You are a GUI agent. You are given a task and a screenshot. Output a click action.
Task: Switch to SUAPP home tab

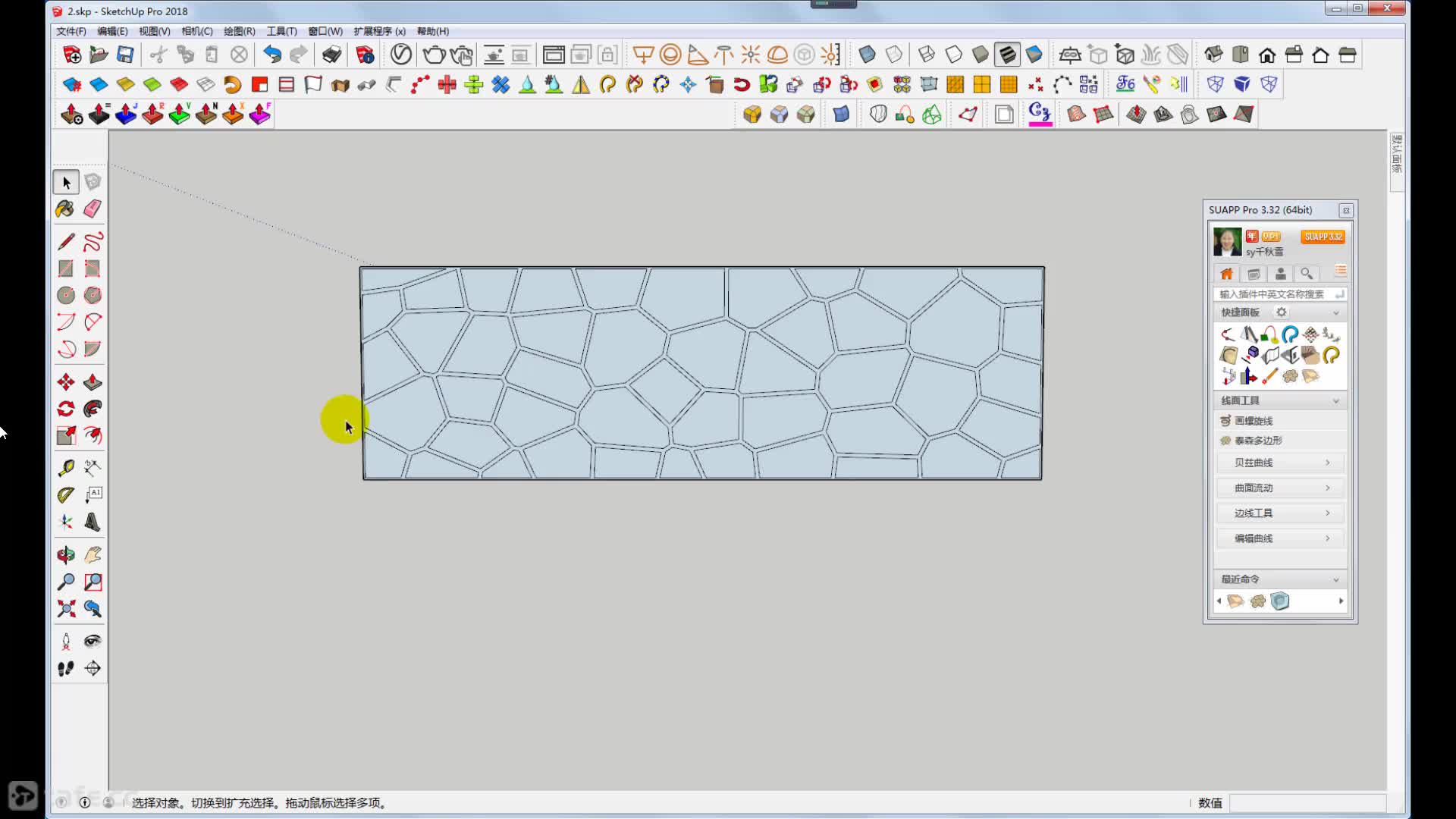tap(1226, 274)
